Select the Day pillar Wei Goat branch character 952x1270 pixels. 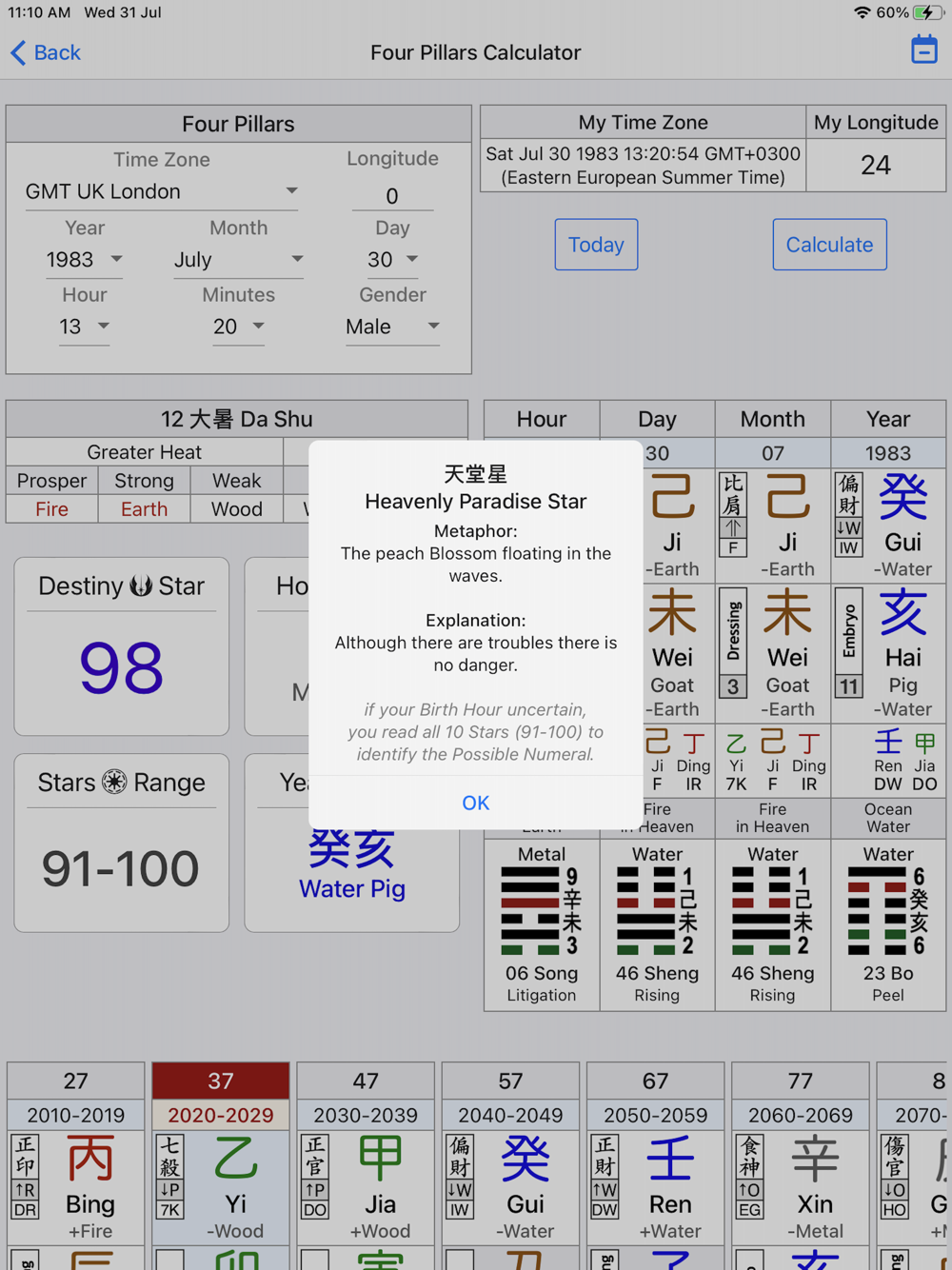click(672, 611)
